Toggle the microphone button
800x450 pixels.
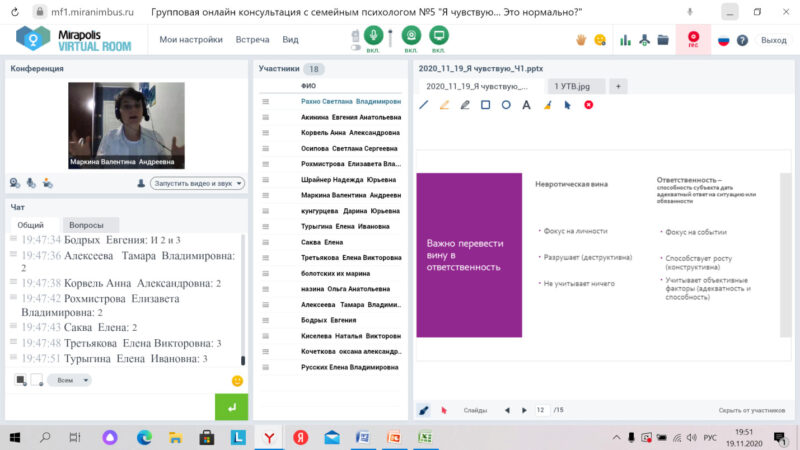(373, 35)
